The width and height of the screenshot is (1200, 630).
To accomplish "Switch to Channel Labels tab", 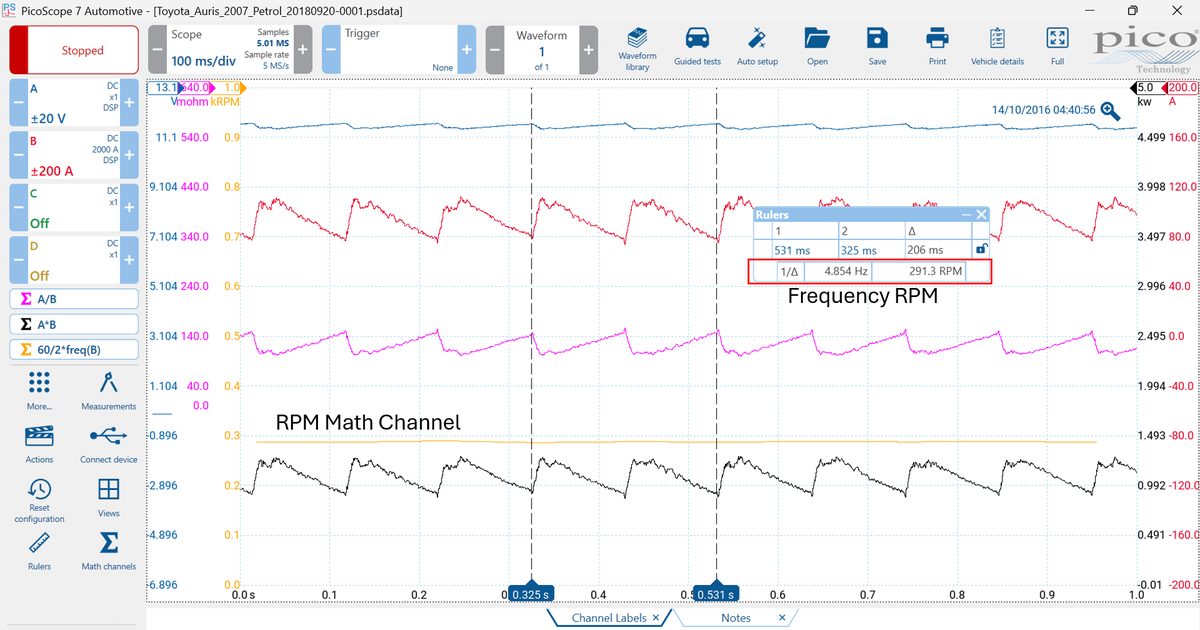I will point(609,618).
